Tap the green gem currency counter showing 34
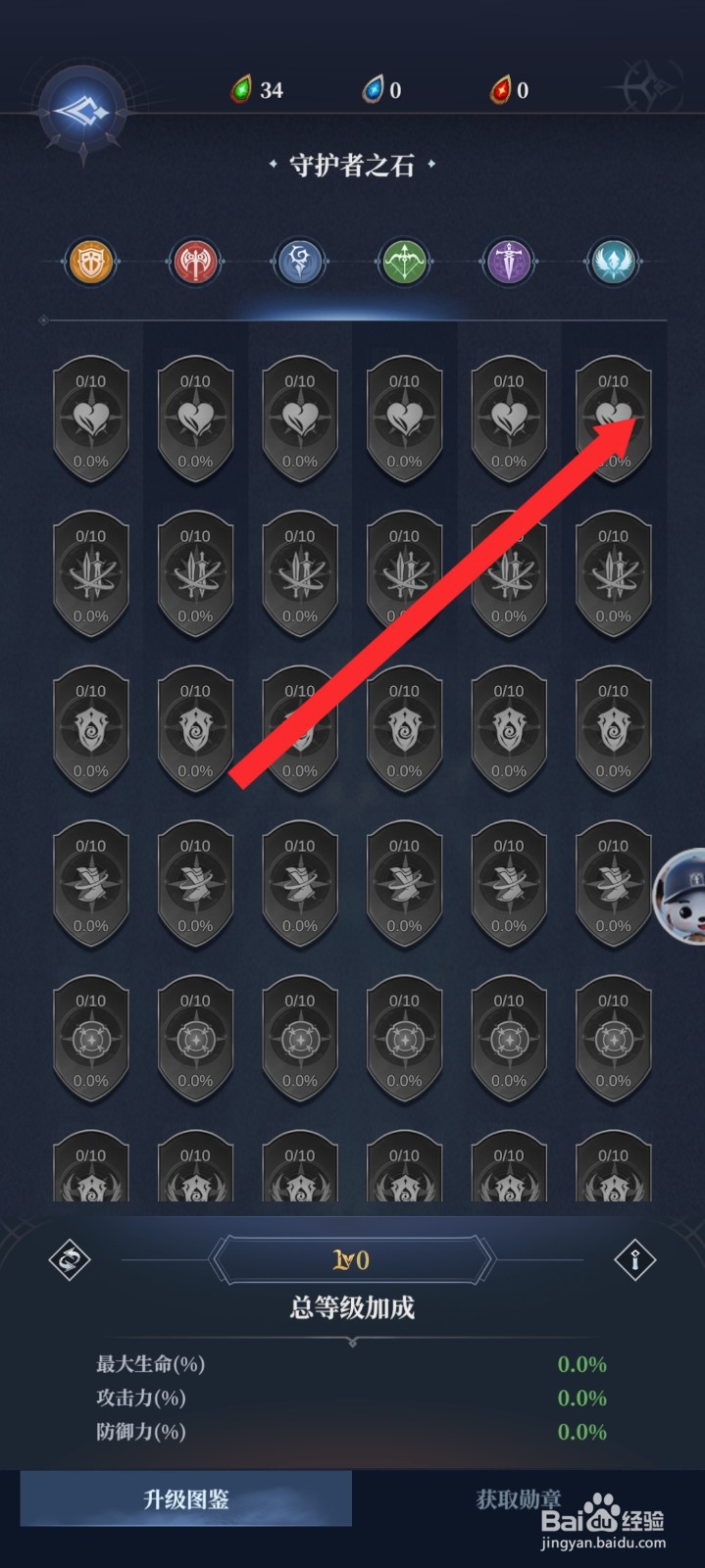Image resolution: width=705 pixels, height=1568 pixels. pyautogui.click(x=257, y=90)
